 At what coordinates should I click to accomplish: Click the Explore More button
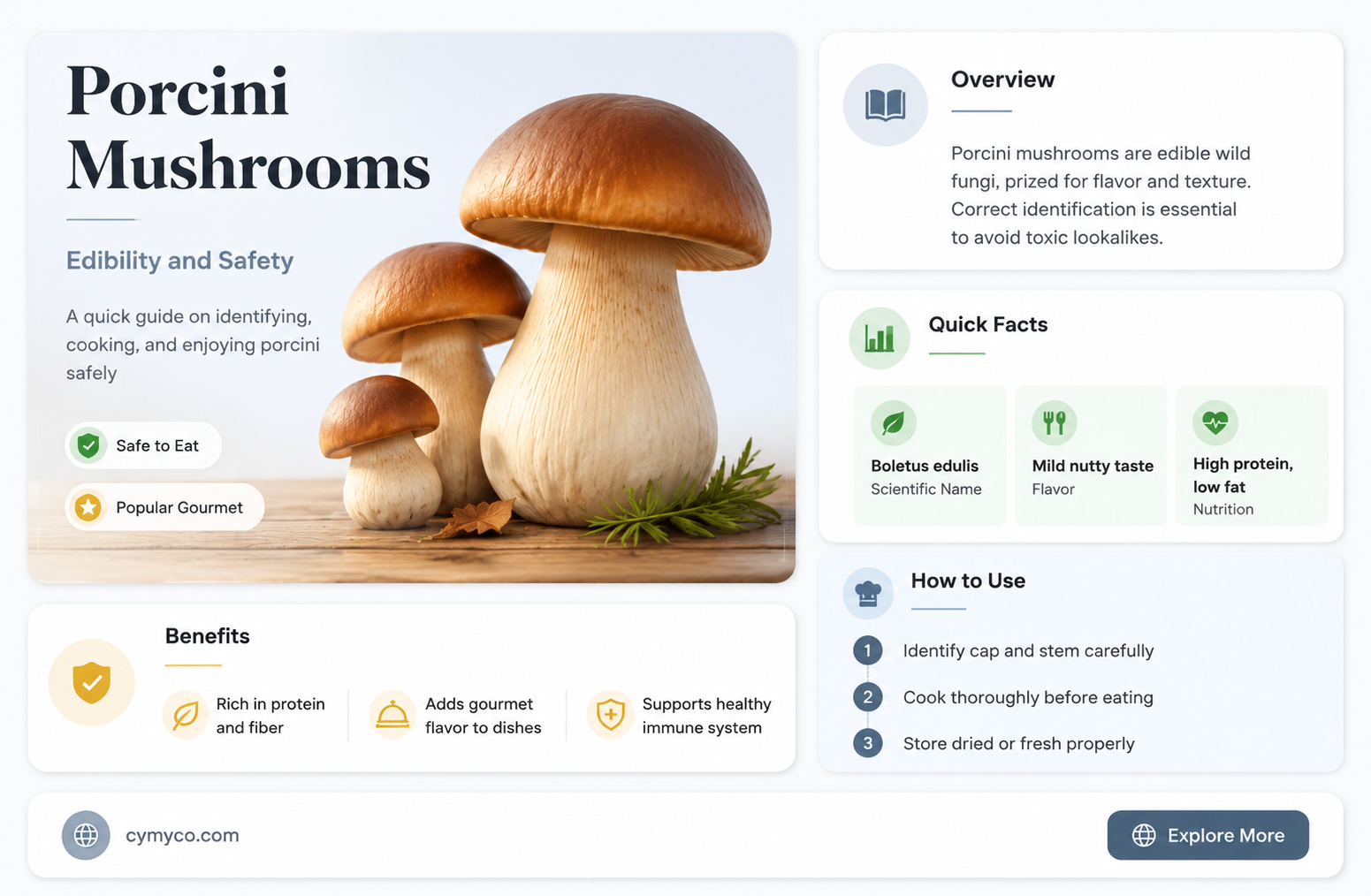1208,835
